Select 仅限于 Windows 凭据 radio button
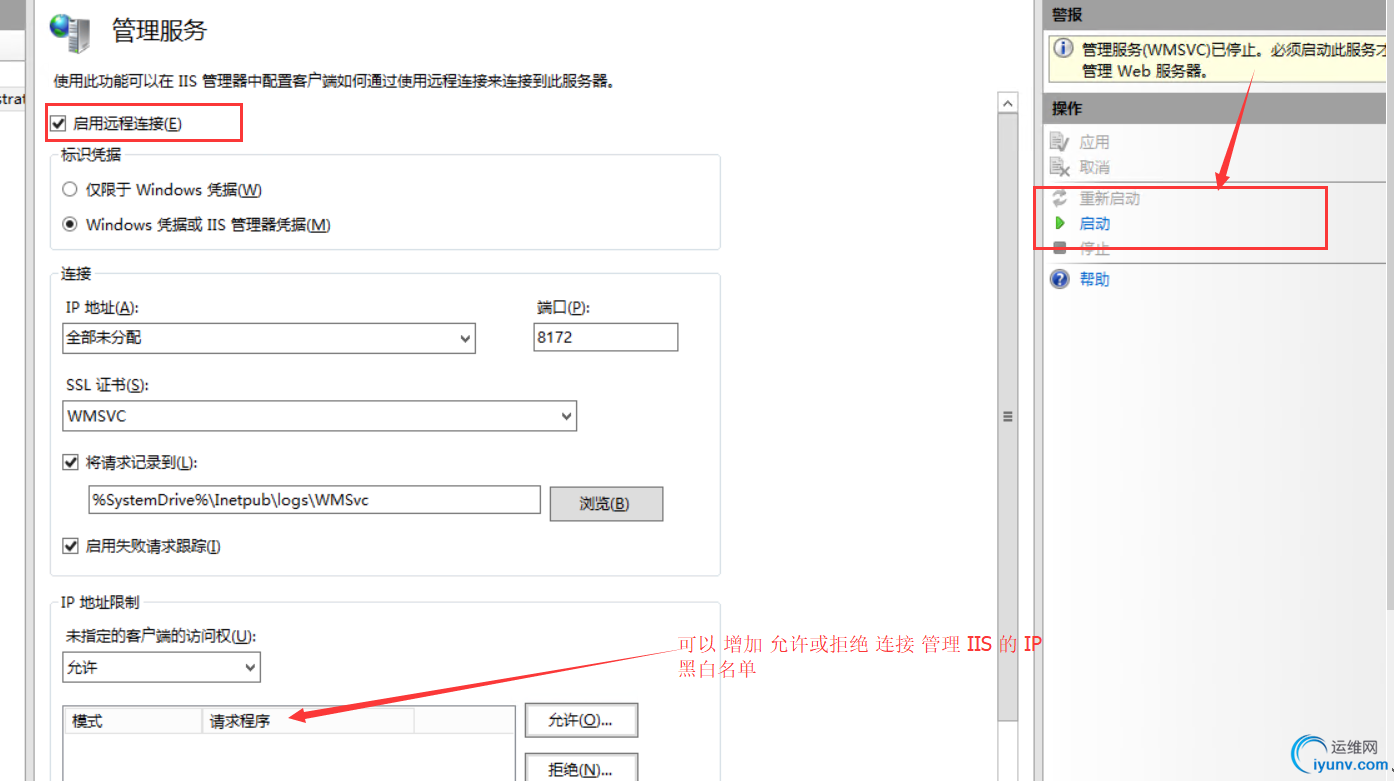Viewport: 1394px width, 781px height. coord(70,189)
